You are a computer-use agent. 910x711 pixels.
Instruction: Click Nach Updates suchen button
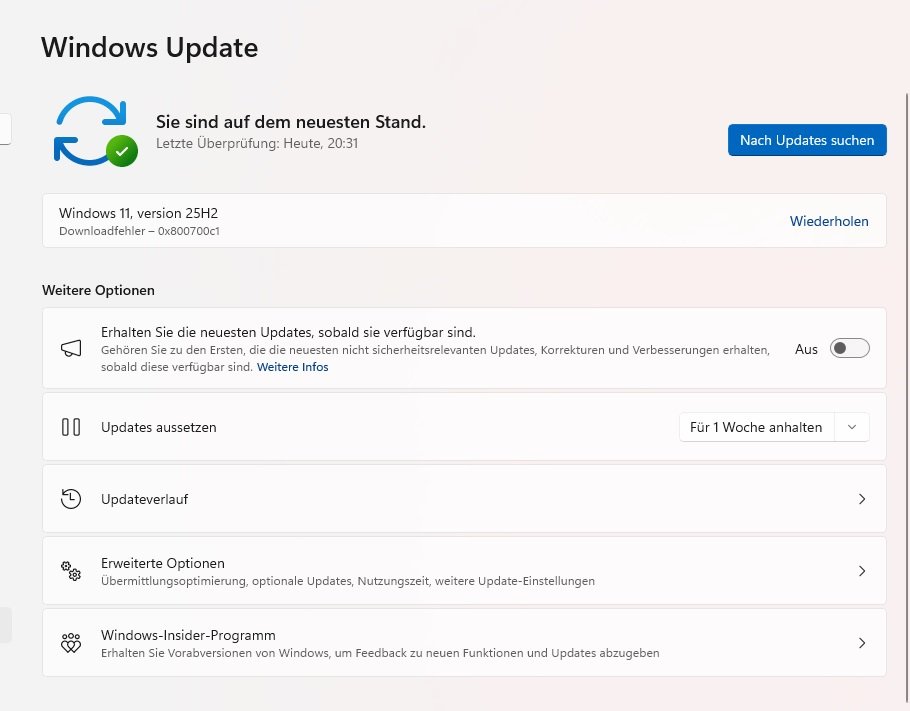click(807, 140)
